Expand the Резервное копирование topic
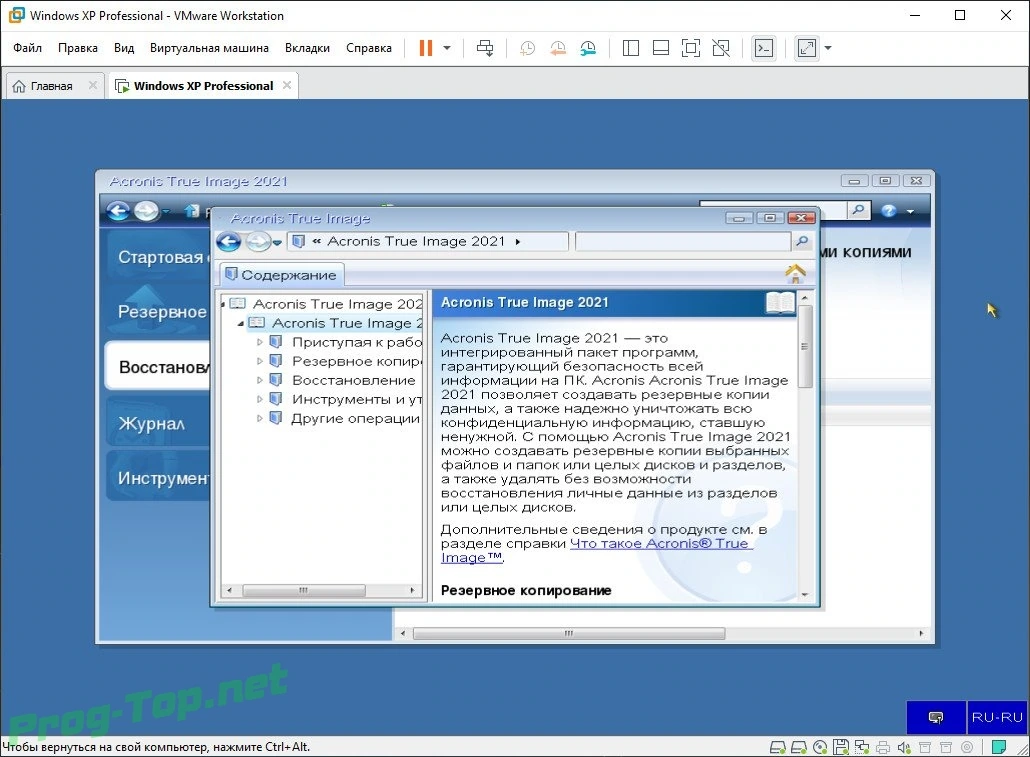1030x757 pixels. point(259,361)
